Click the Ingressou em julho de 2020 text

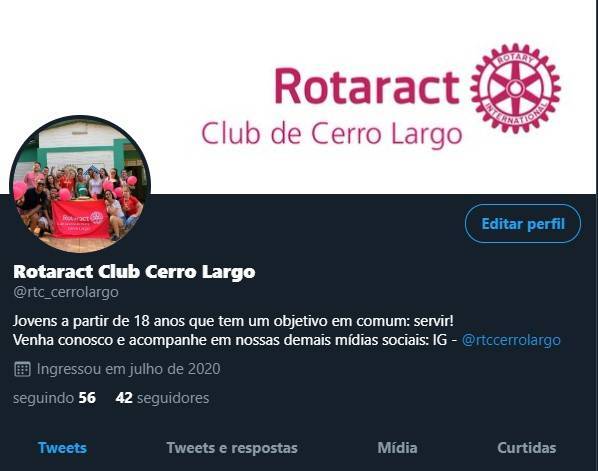[129, 369]
